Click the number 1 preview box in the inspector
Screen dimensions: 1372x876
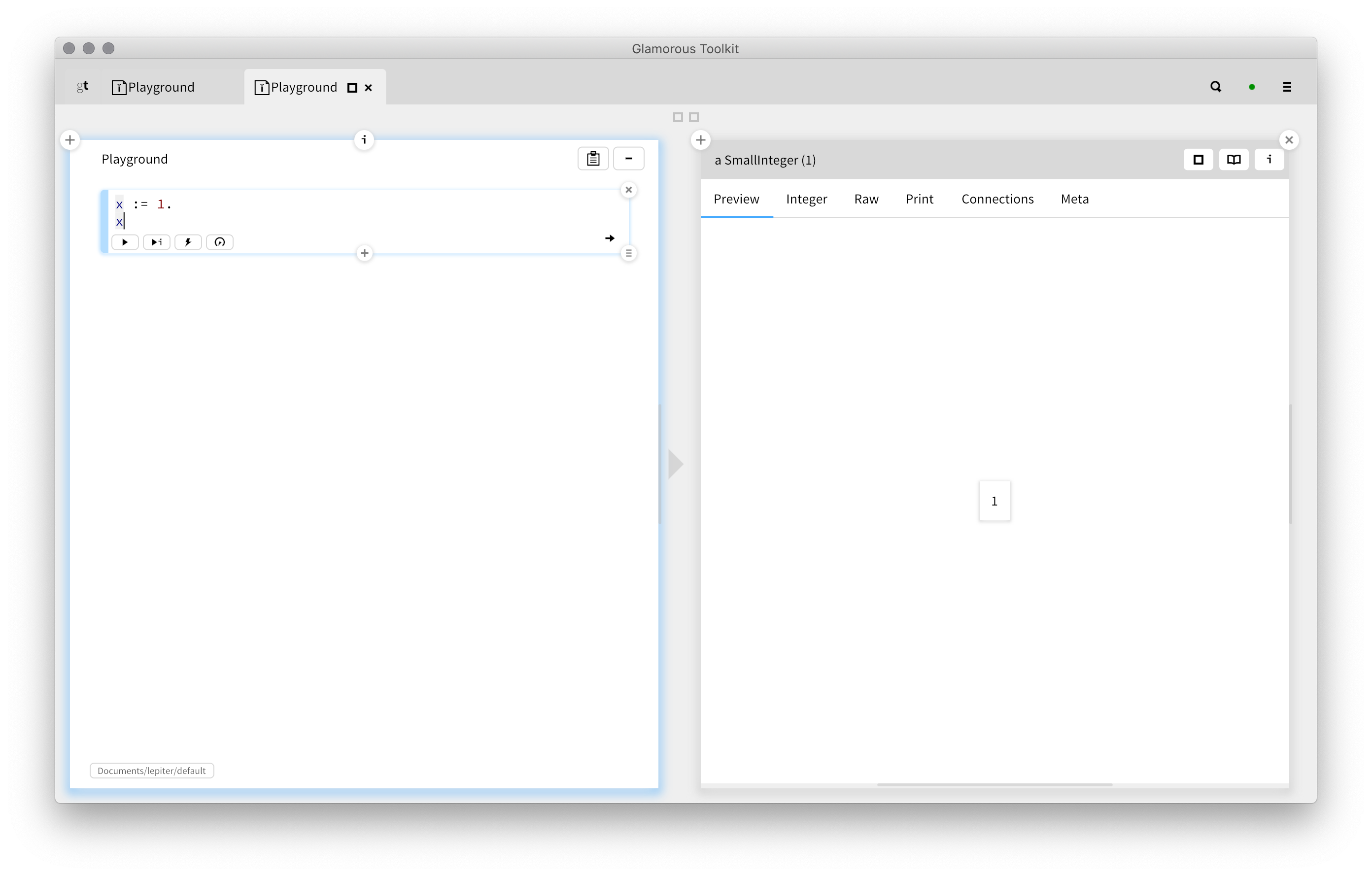point(994,501)
